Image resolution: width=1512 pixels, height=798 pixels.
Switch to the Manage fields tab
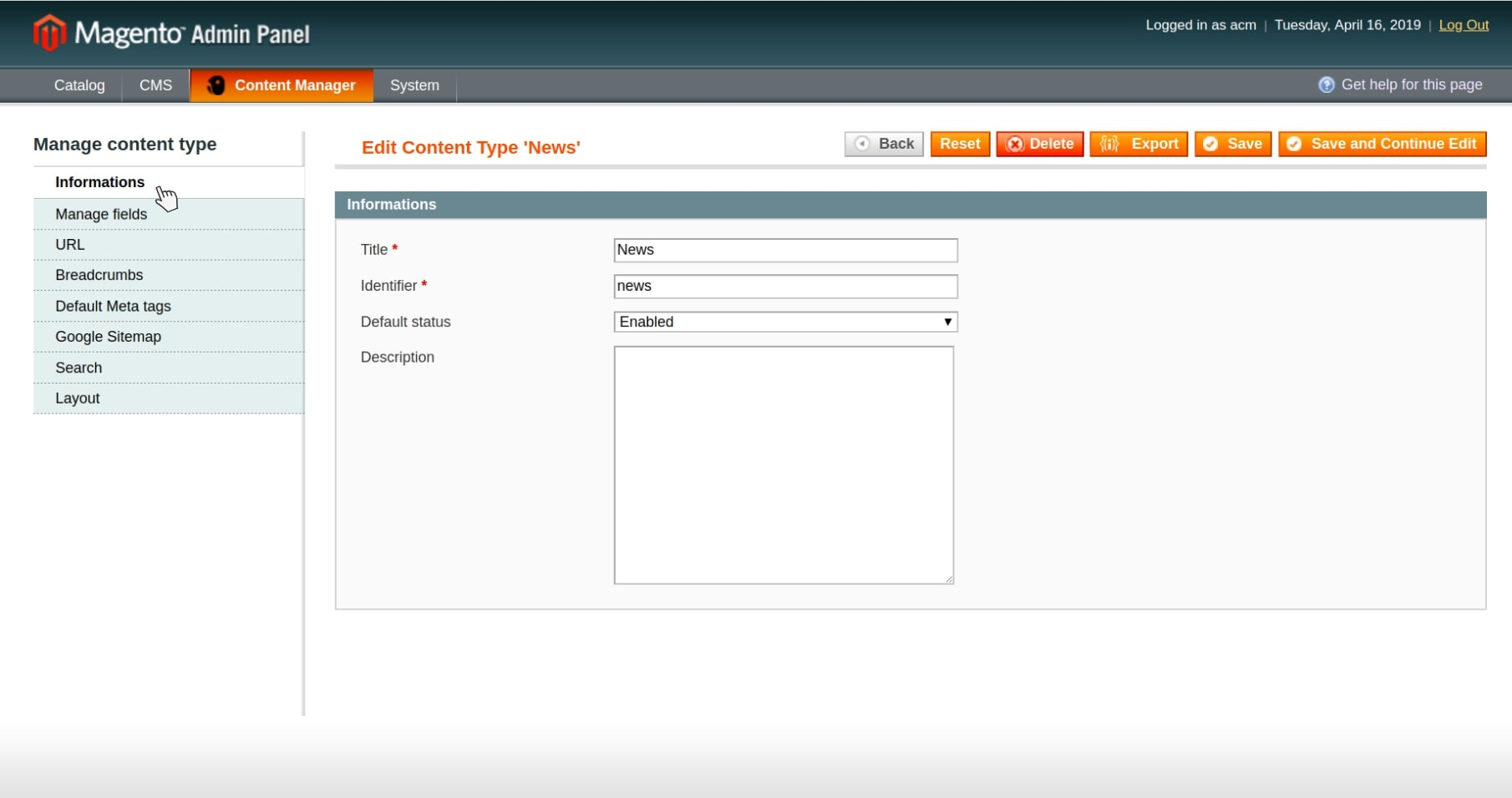point(101,214)
